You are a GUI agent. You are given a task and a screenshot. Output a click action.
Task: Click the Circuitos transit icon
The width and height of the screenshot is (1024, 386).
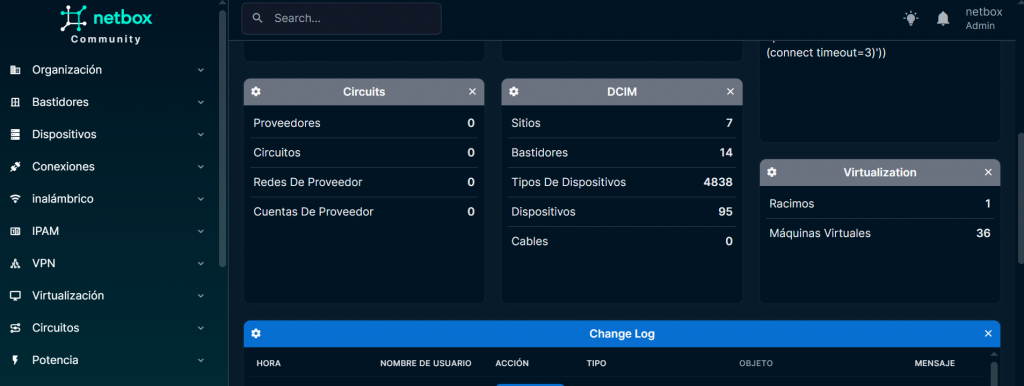tap(15, 328)
